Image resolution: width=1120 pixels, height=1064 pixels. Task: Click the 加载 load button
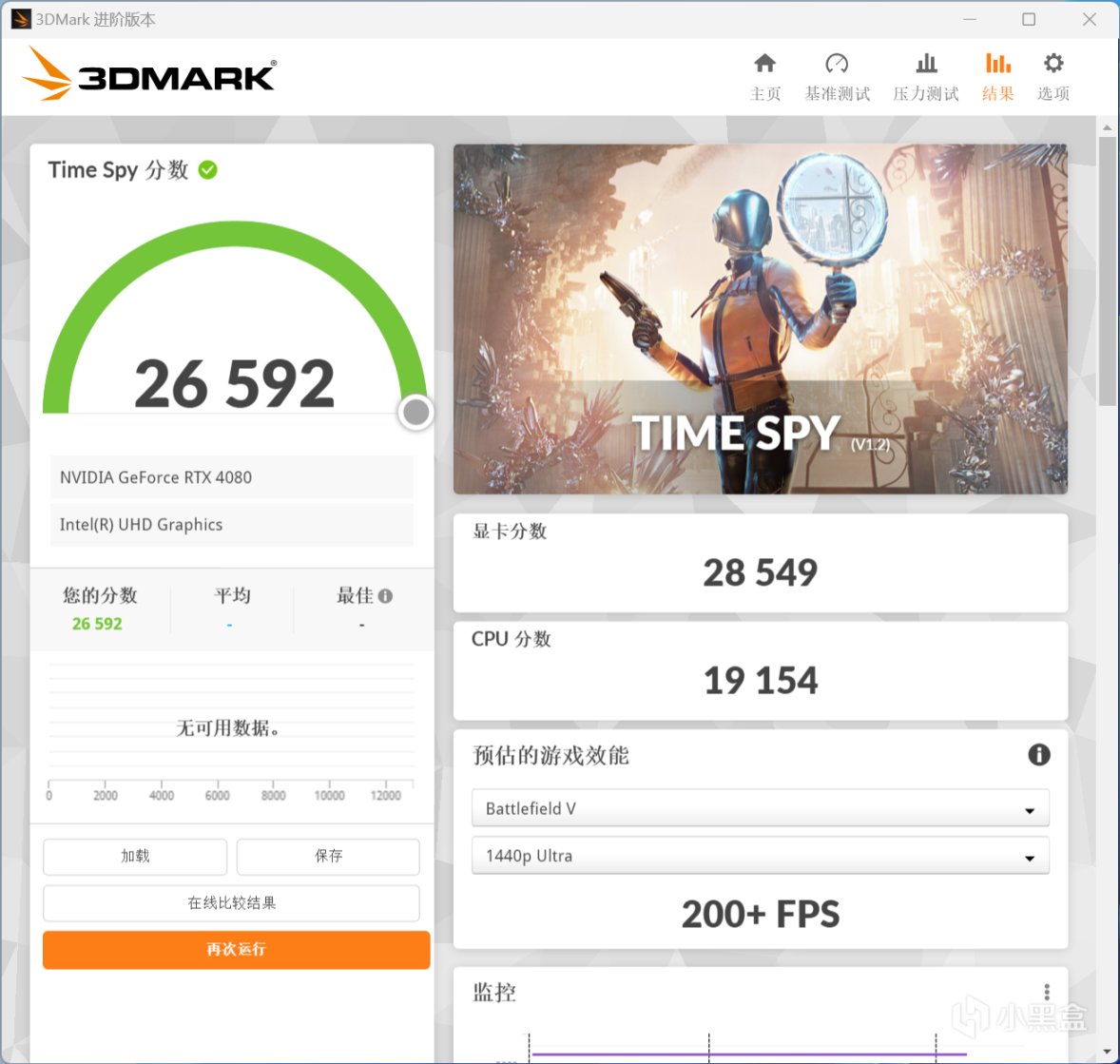[x=135, y=856]
